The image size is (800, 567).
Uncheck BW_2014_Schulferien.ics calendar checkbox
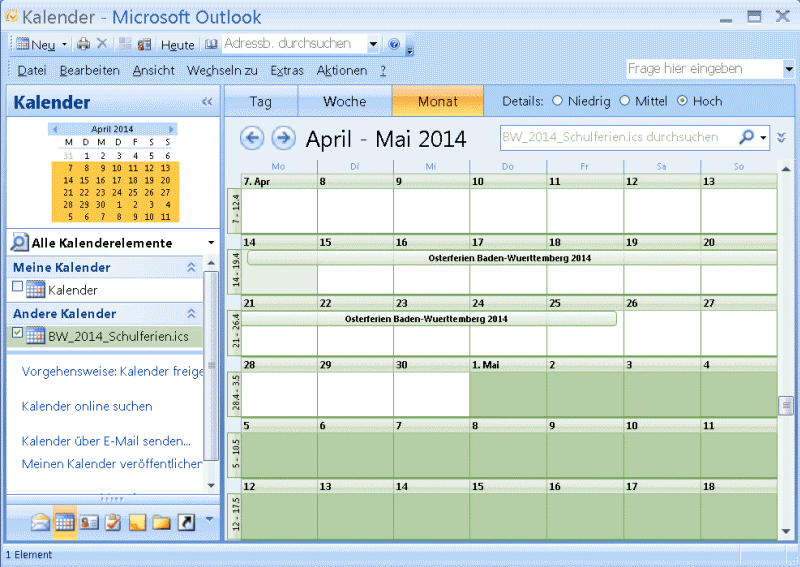[x=17, y=333]
